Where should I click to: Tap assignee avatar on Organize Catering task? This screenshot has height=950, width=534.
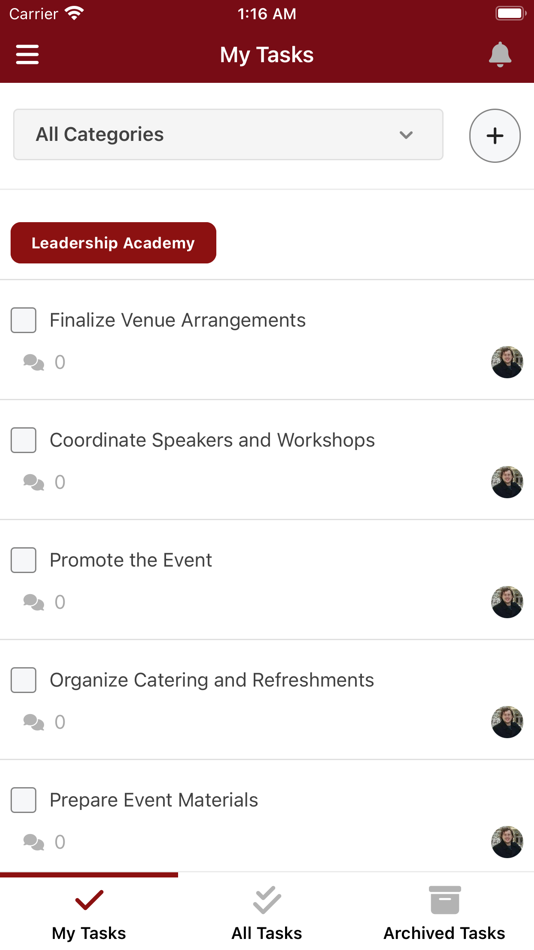tap(507, 722)
